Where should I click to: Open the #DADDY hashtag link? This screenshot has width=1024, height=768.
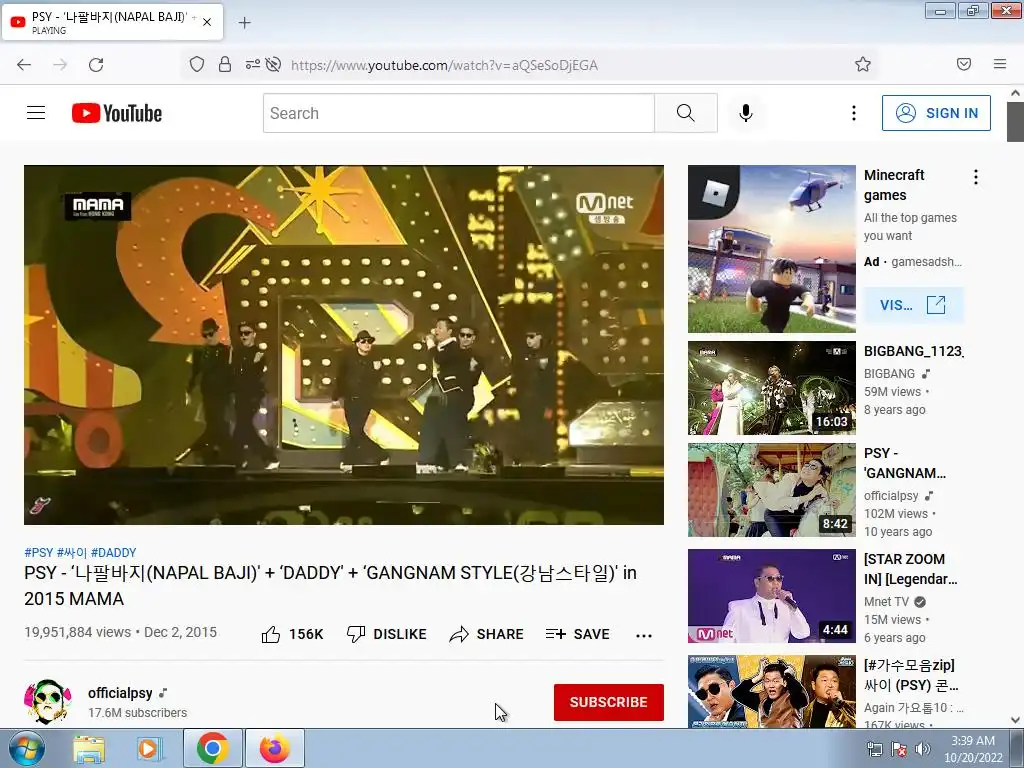(x=114, y=552)
